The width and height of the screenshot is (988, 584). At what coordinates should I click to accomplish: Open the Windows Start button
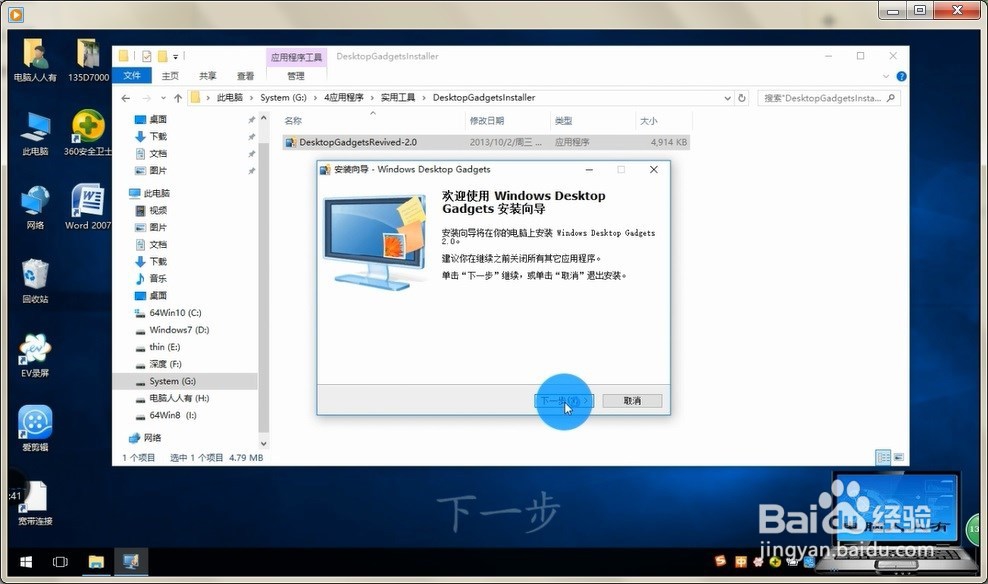[x=26, y=561]
